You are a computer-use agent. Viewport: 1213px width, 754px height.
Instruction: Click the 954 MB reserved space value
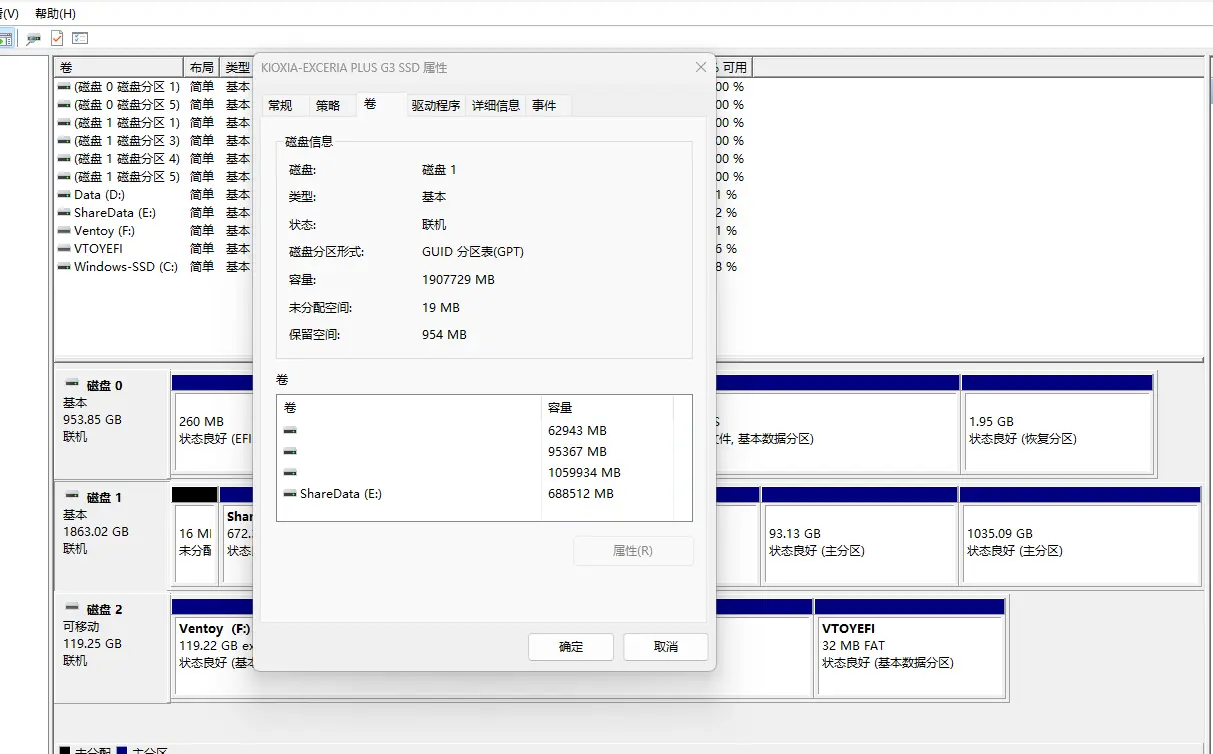pos(444,335)
